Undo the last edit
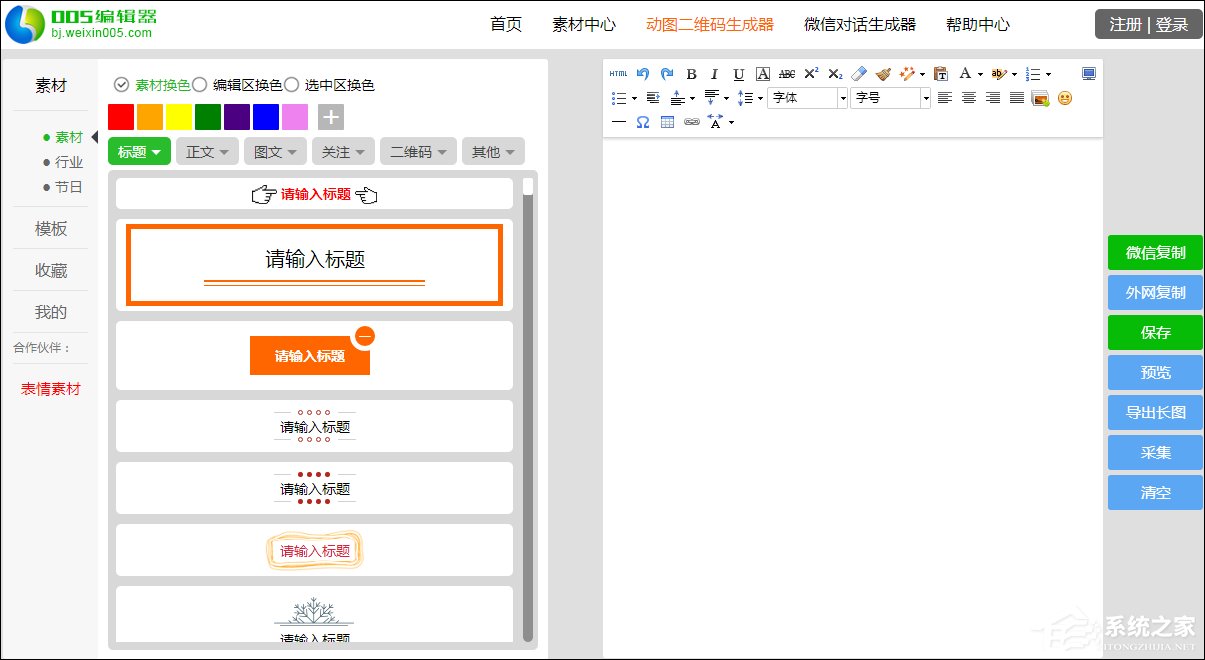The height and width of the screenshot is (660, 1205). pyautogui.click(x=642, y=73)
